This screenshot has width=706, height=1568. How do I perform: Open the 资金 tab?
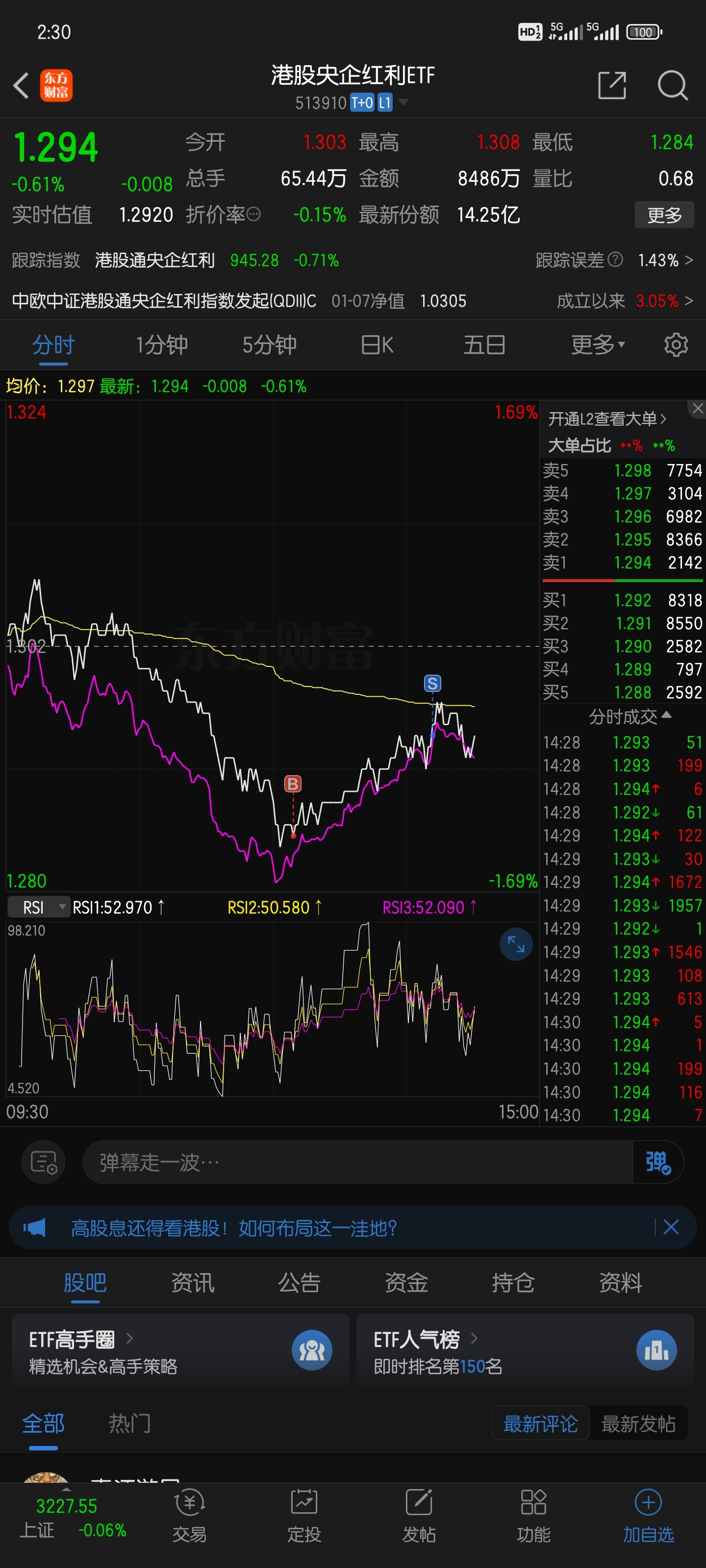(406, 1282)
